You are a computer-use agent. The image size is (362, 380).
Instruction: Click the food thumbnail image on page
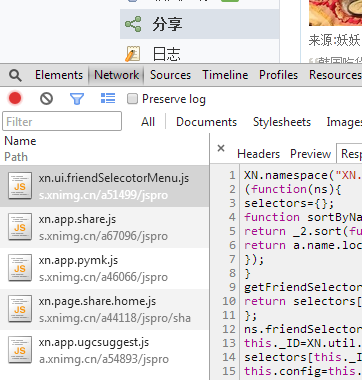335,13
